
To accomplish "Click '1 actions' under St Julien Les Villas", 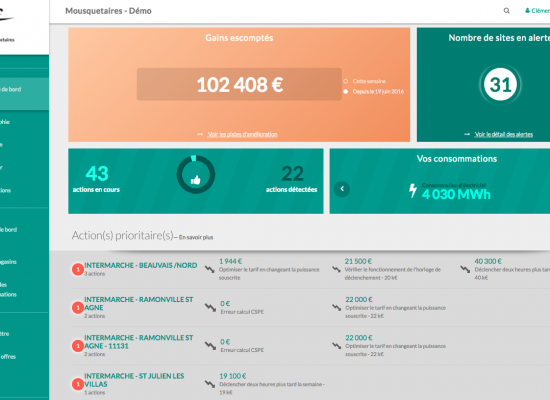I will (x=94, y=393).
